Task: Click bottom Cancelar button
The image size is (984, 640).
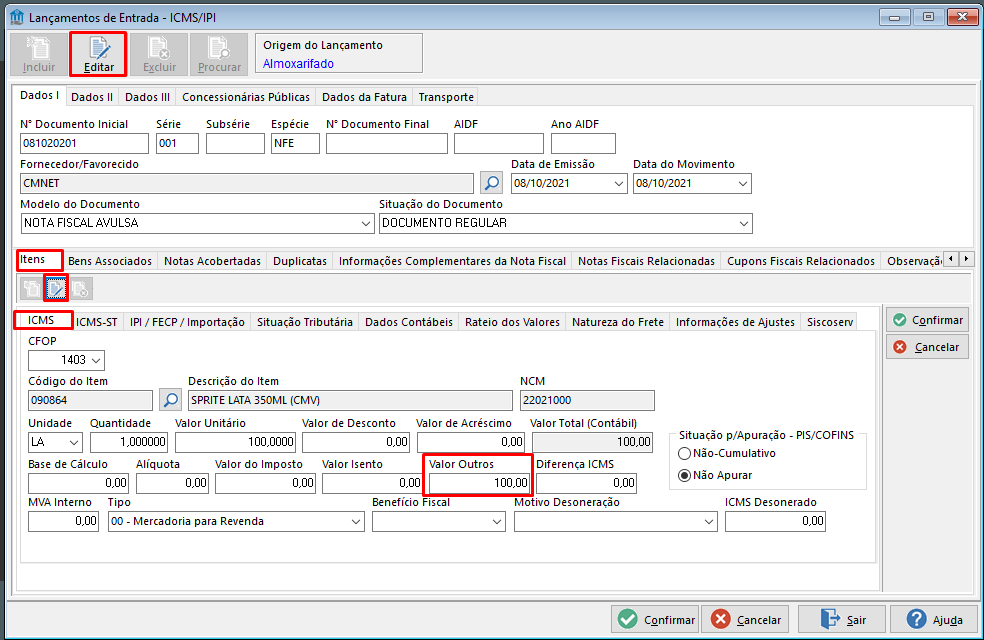Action: coord(747,620)
